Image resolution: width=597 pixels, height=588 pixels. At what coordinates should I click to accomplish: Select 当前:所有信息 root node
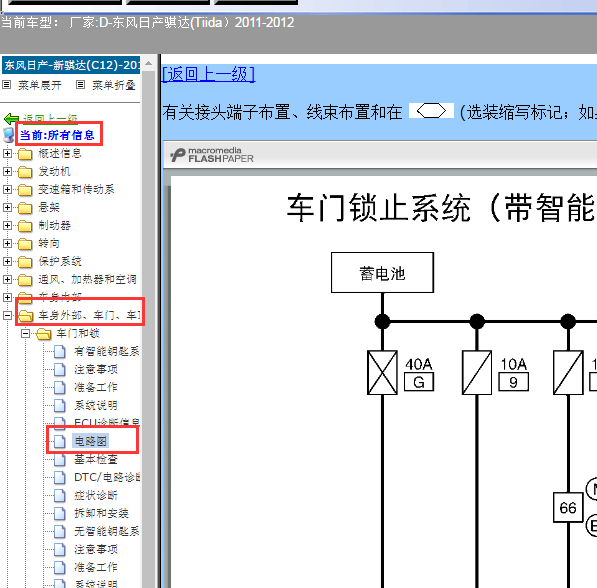pyautogui.click(x=57, y=135)
